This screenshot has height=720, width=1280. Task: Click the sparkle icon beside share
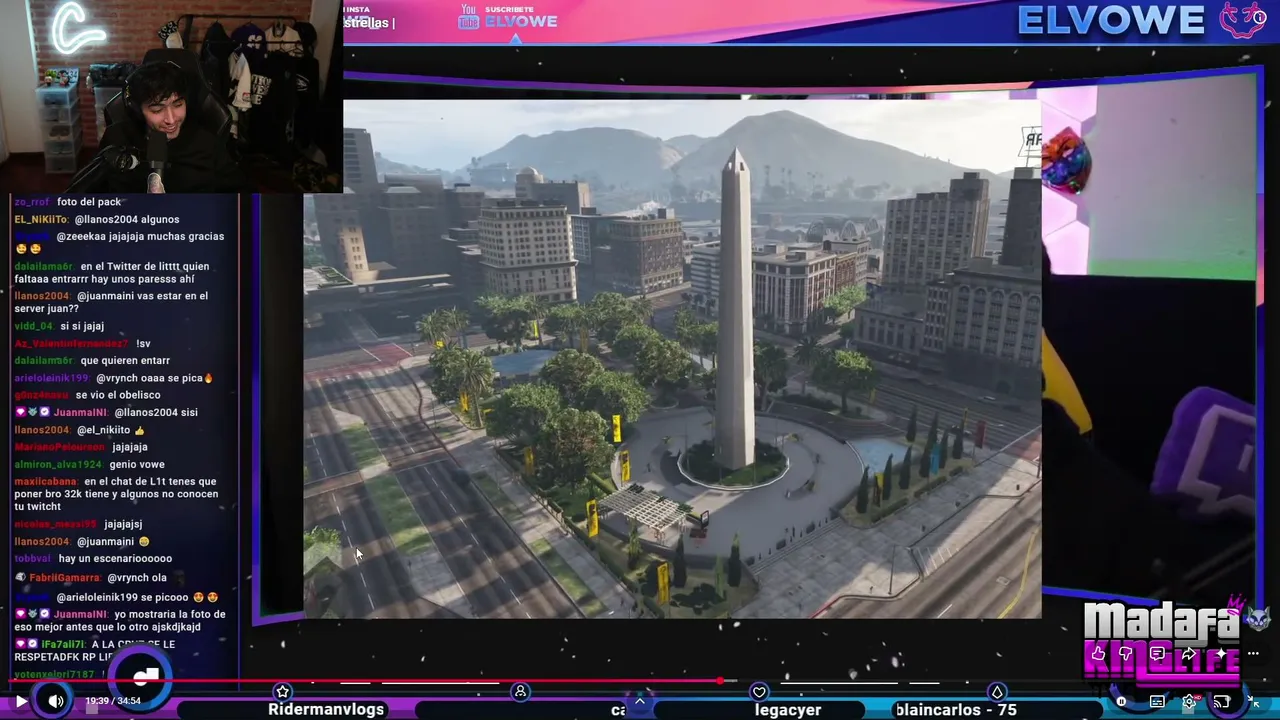coord(1220,654)
